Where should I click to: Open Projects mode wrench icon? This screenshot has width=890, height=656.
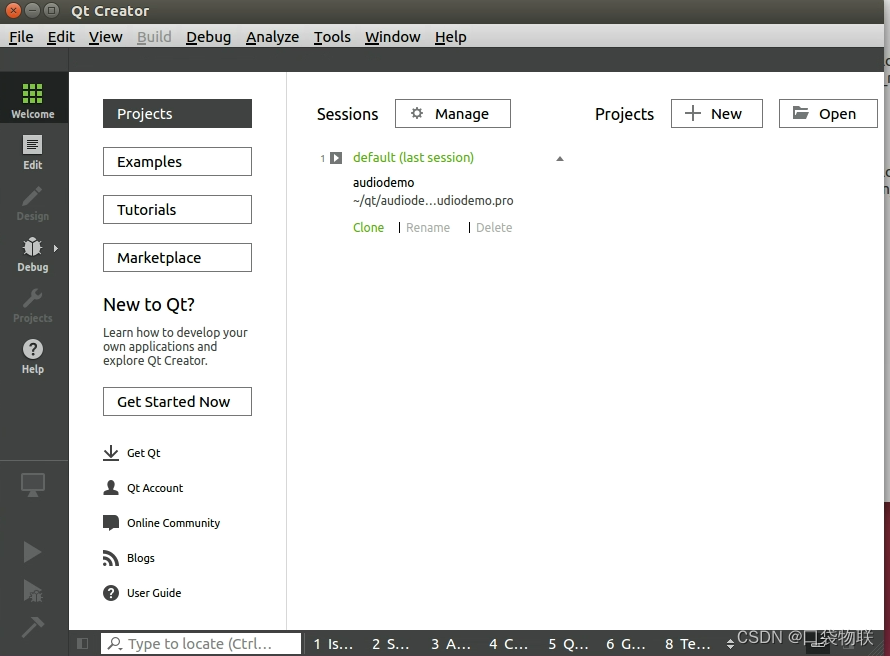[x=32, y=298]
